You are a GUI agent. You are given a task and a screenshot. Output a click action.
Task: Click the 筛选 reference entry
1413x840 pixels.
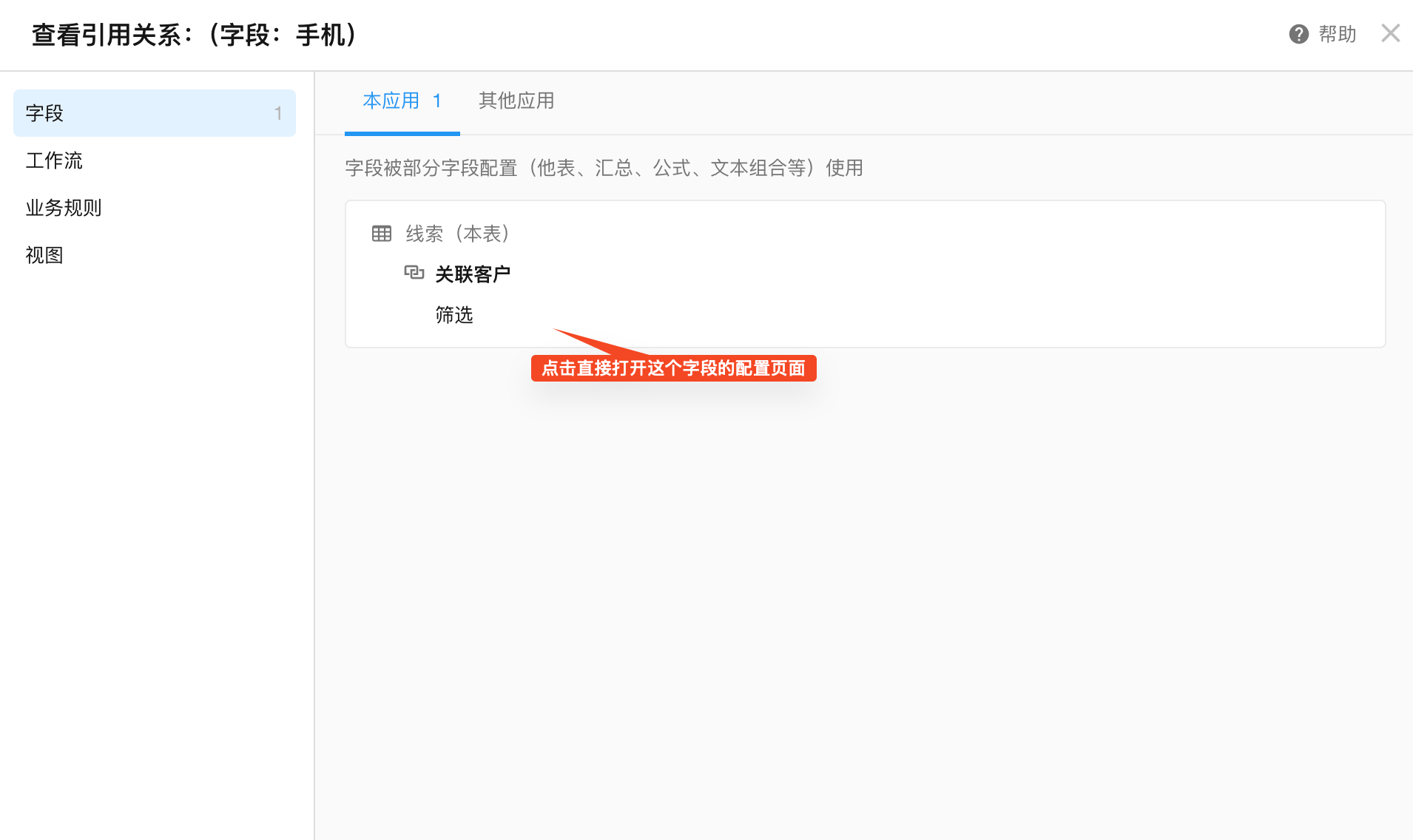pyautogui.click(x=453, y=315)
